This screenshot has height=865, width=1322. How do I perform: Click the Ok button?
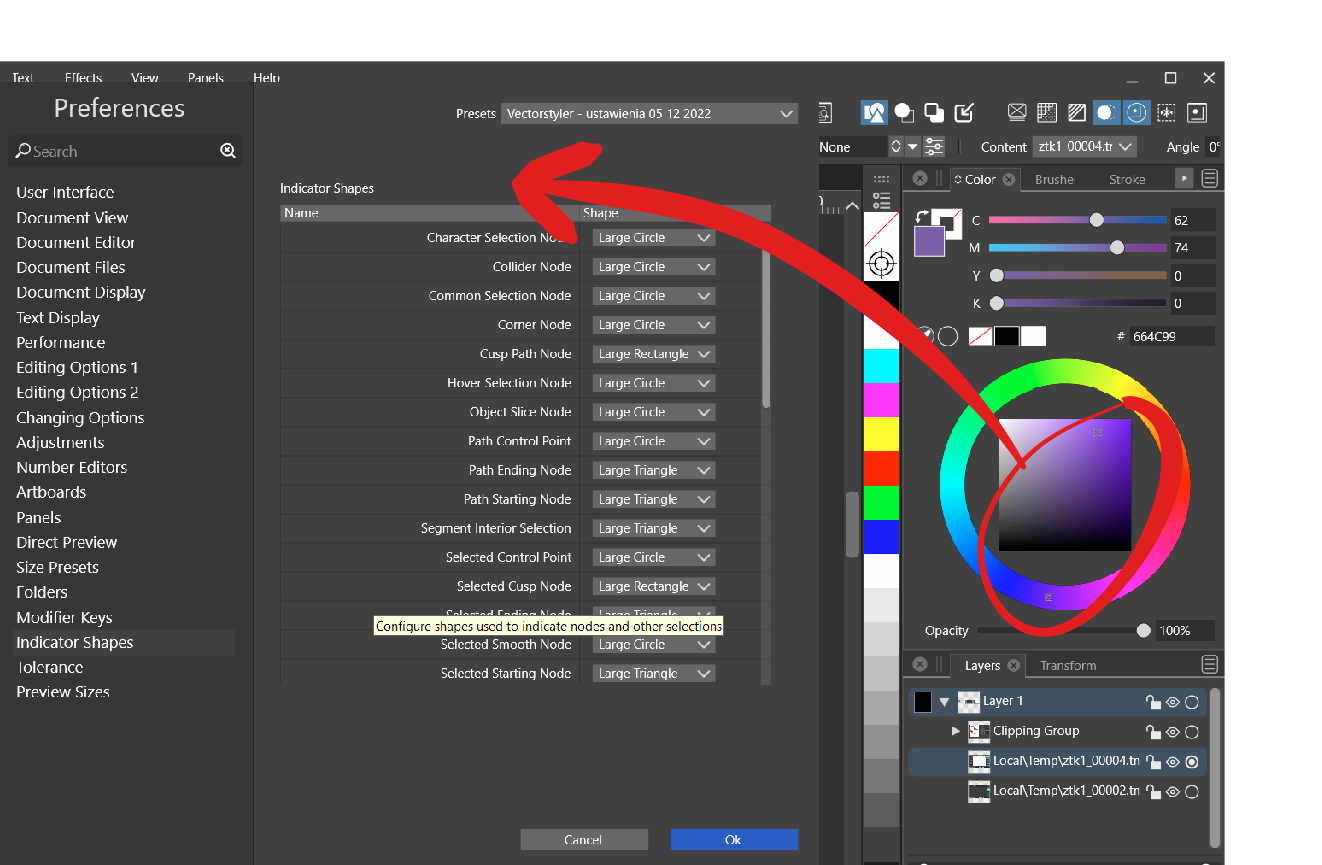pyautogui.click(x=733, y=840)
